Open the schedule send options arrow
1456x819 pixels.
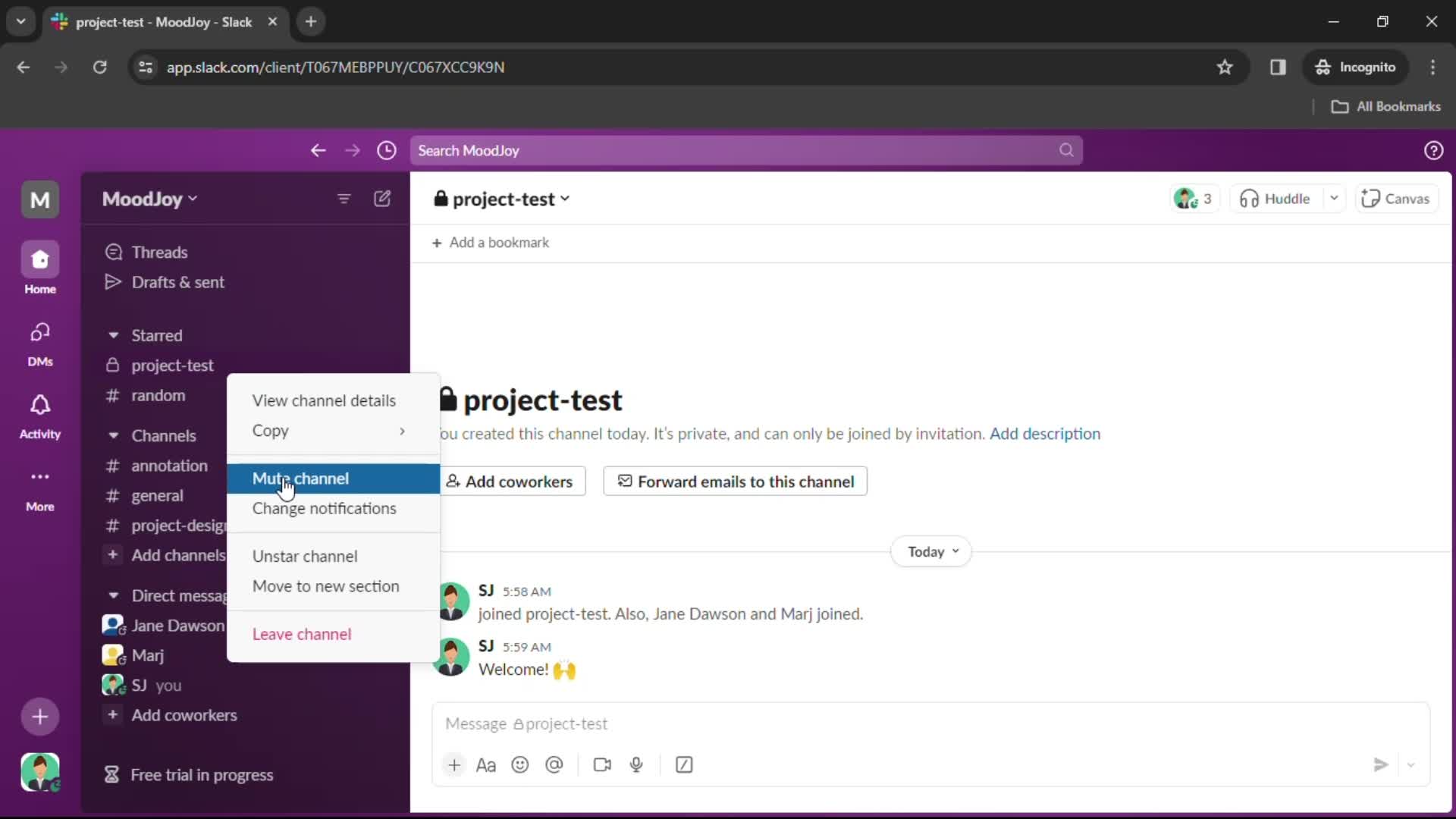(1411, 764)
